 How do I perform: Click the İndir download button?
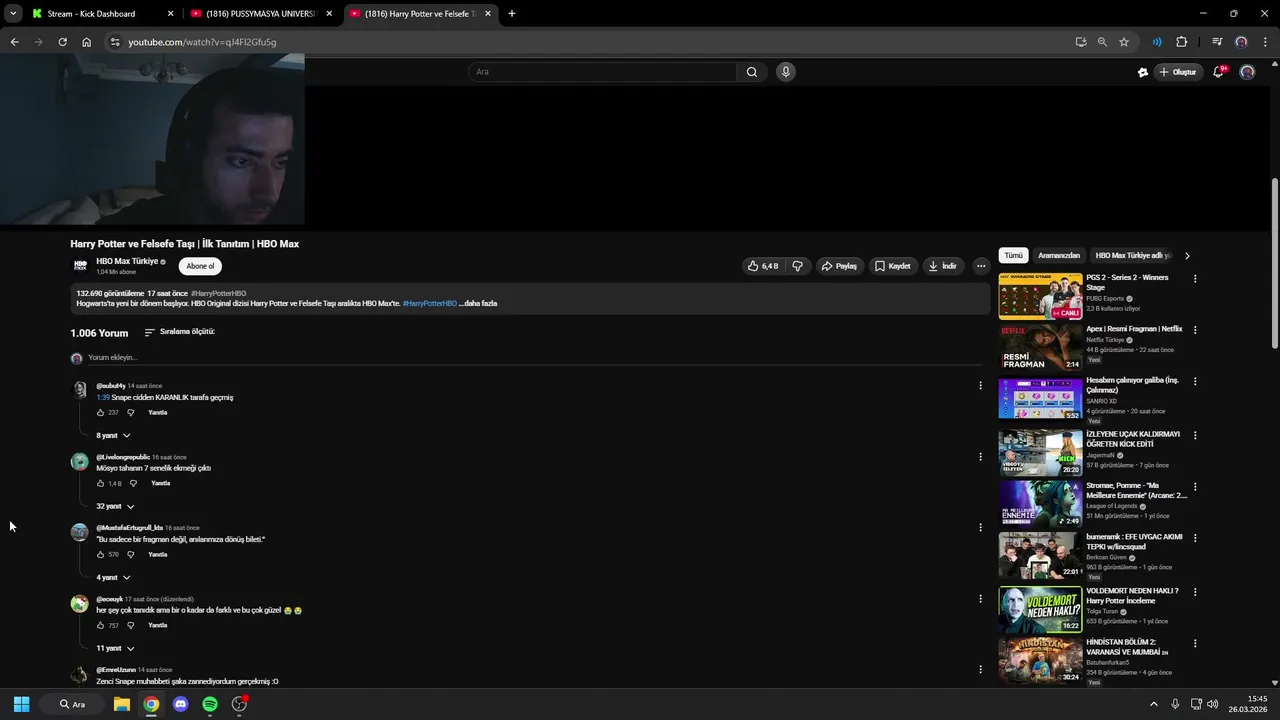pos(943,266)
